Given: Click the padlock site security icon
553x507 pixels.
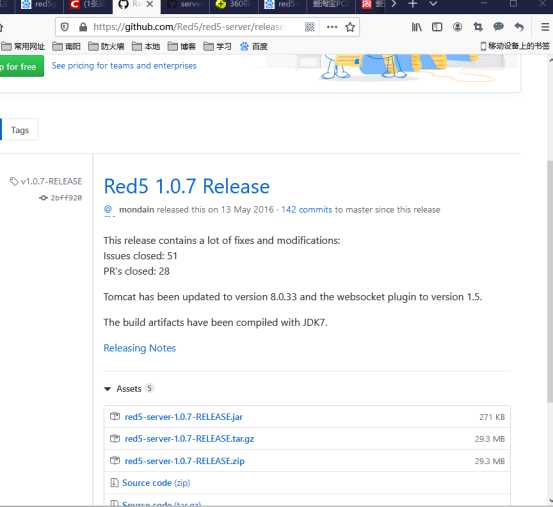Looking at the screenshot, I should tap(83, 27).
